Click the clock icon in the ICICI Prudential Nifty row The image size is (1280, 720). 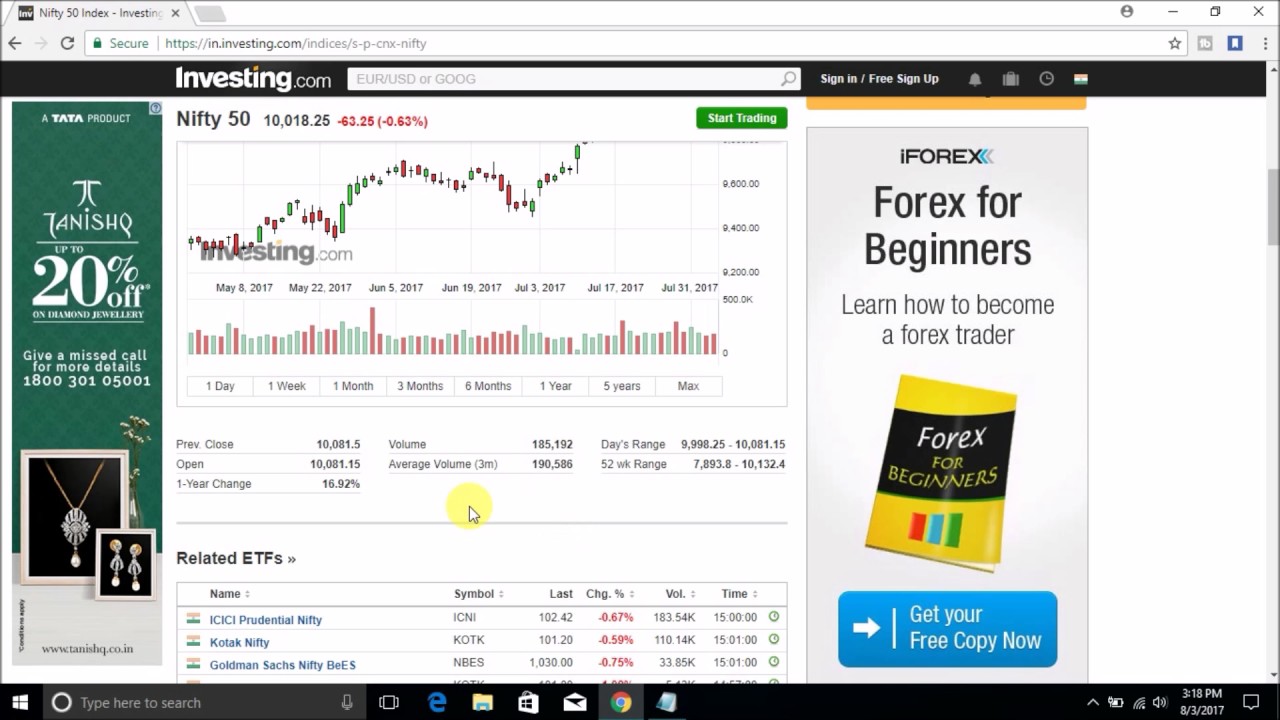click(x=773, y=618)
